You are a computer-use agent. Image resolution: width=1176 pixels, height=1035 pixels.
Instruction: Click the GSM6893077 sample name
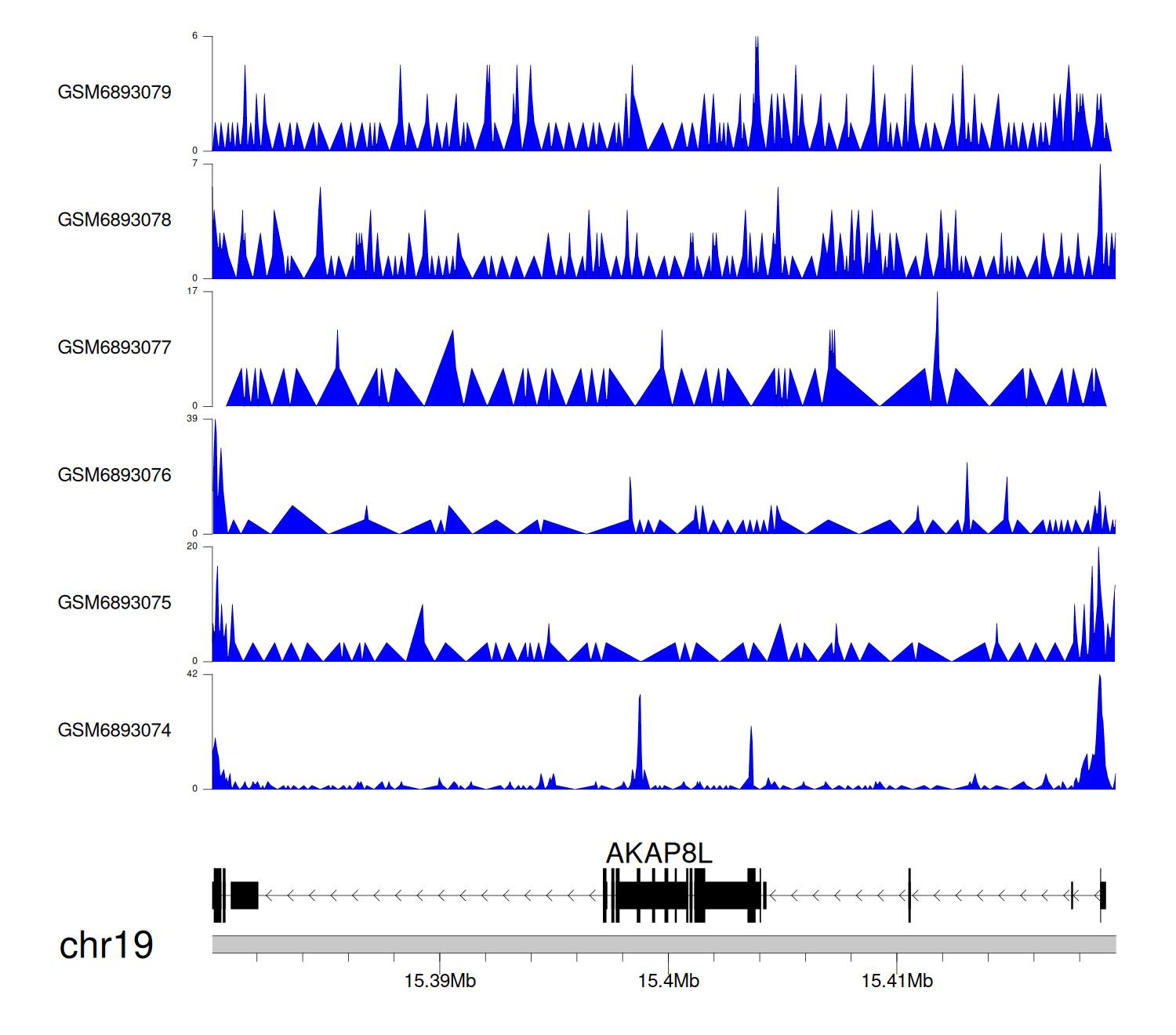114,348
